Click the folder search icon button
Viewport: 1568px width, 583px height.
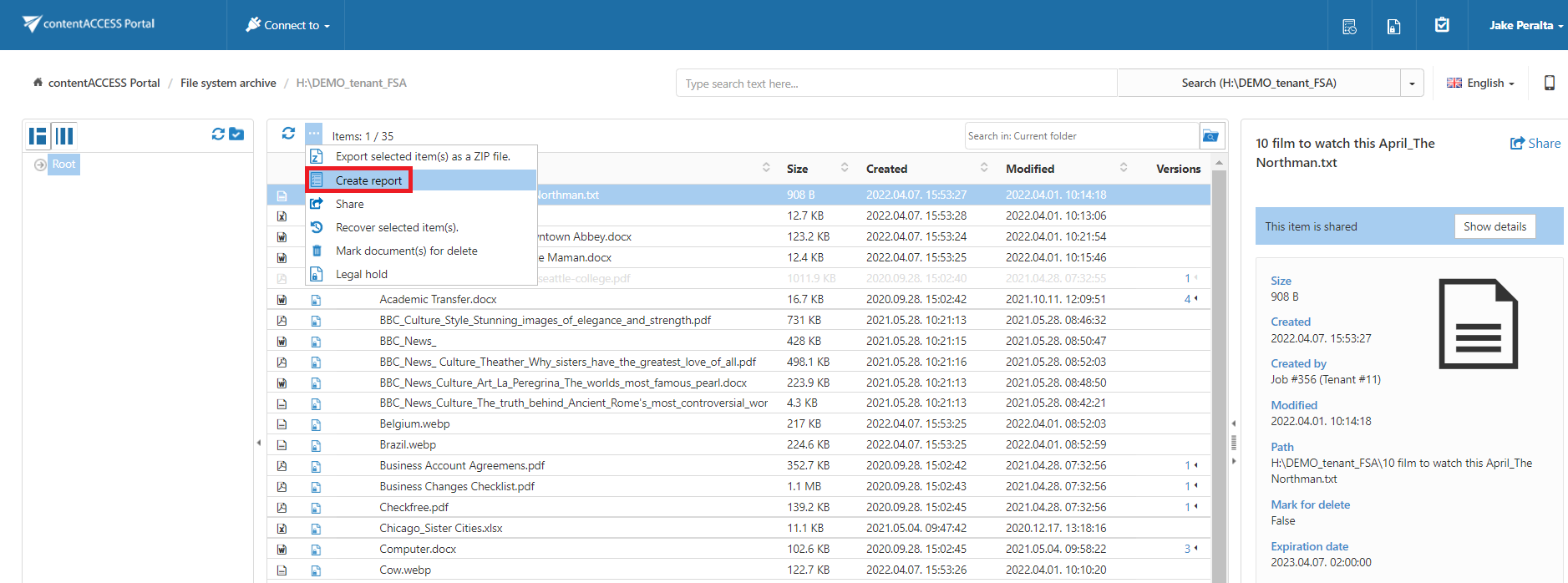pyautogui.click(x=1210, y=136)
